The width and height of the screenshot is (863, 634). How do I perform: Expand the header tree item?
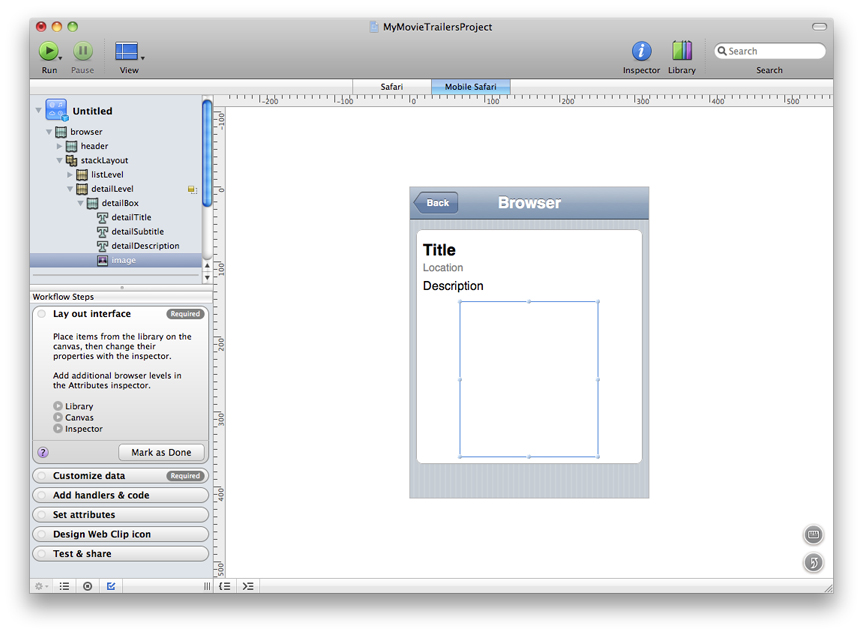point(60,146)
